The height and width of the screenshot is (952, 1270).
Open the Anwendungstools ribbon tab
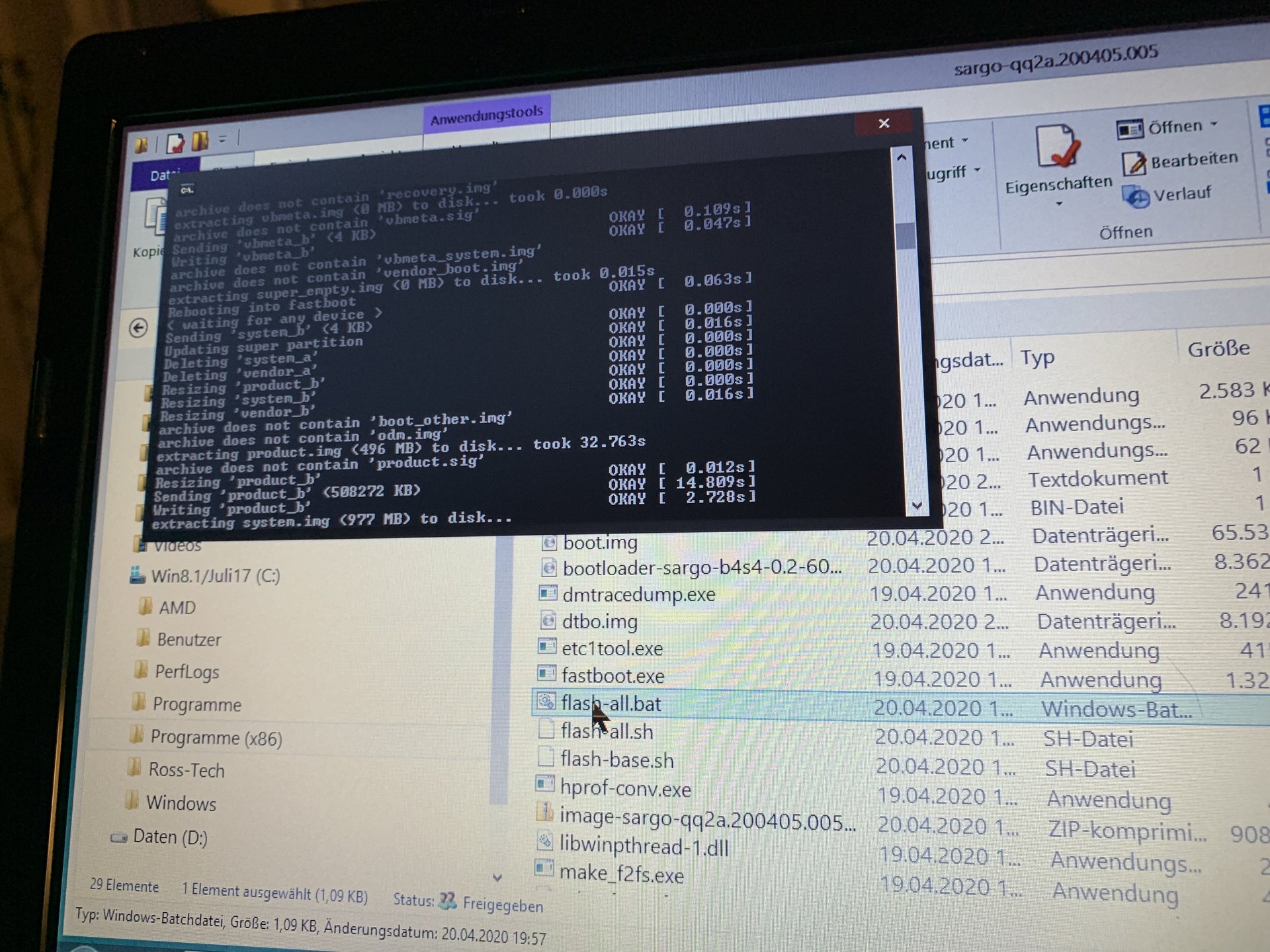[486, 116]
